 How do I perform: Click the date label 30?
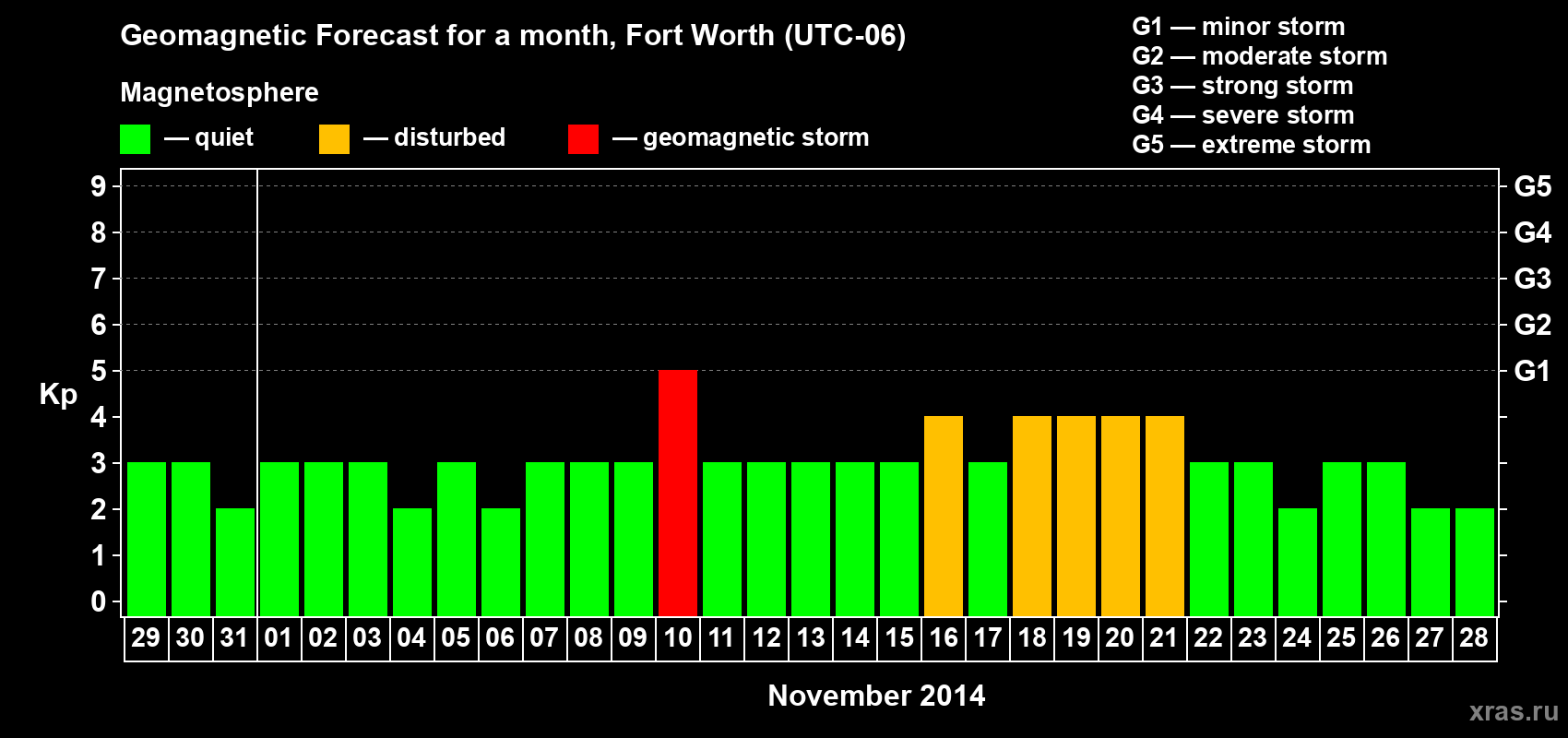[x=190, y=638]
